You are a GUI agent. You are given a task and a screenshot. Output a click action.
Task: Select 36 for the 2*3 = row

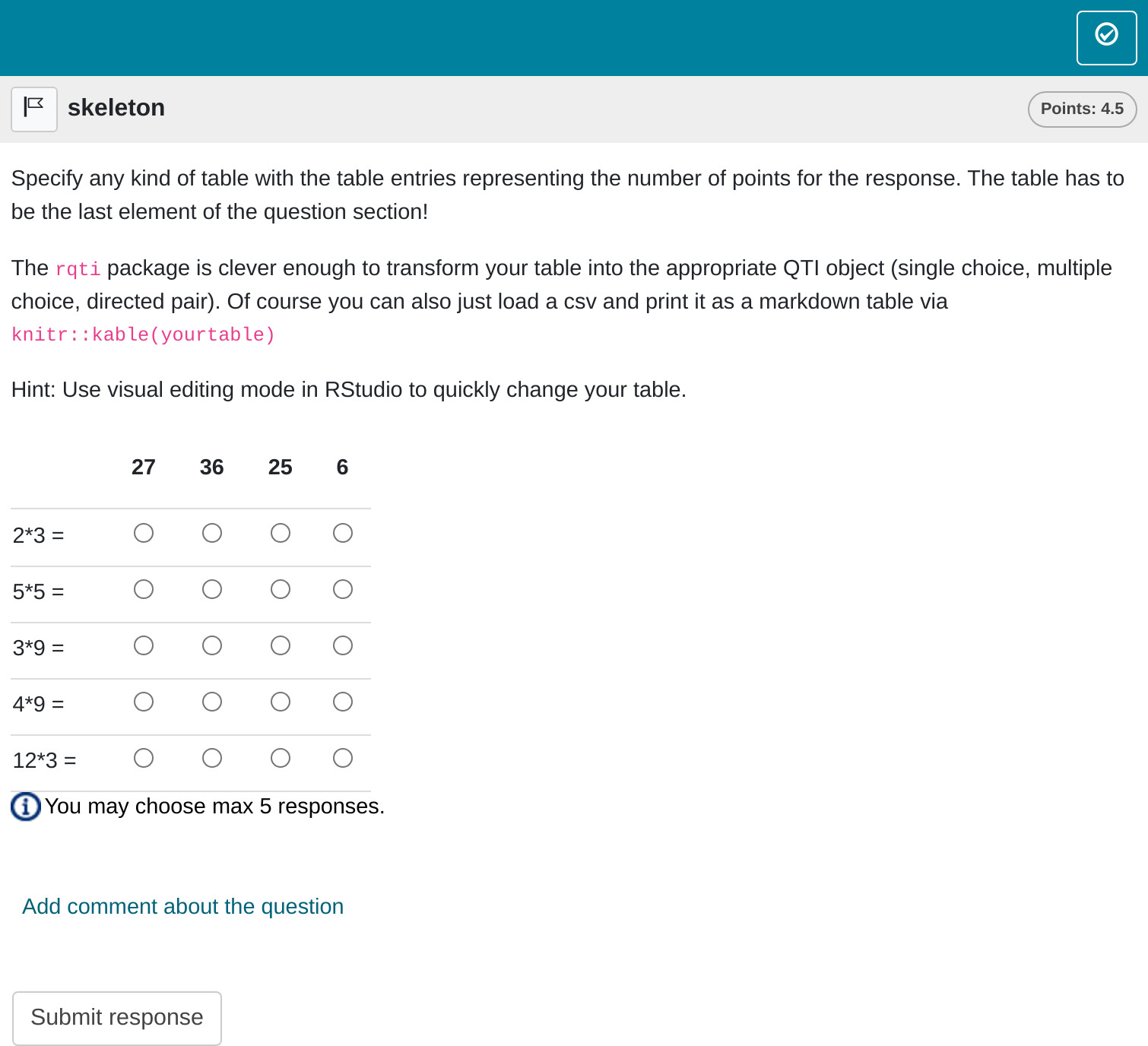[212, 533]
